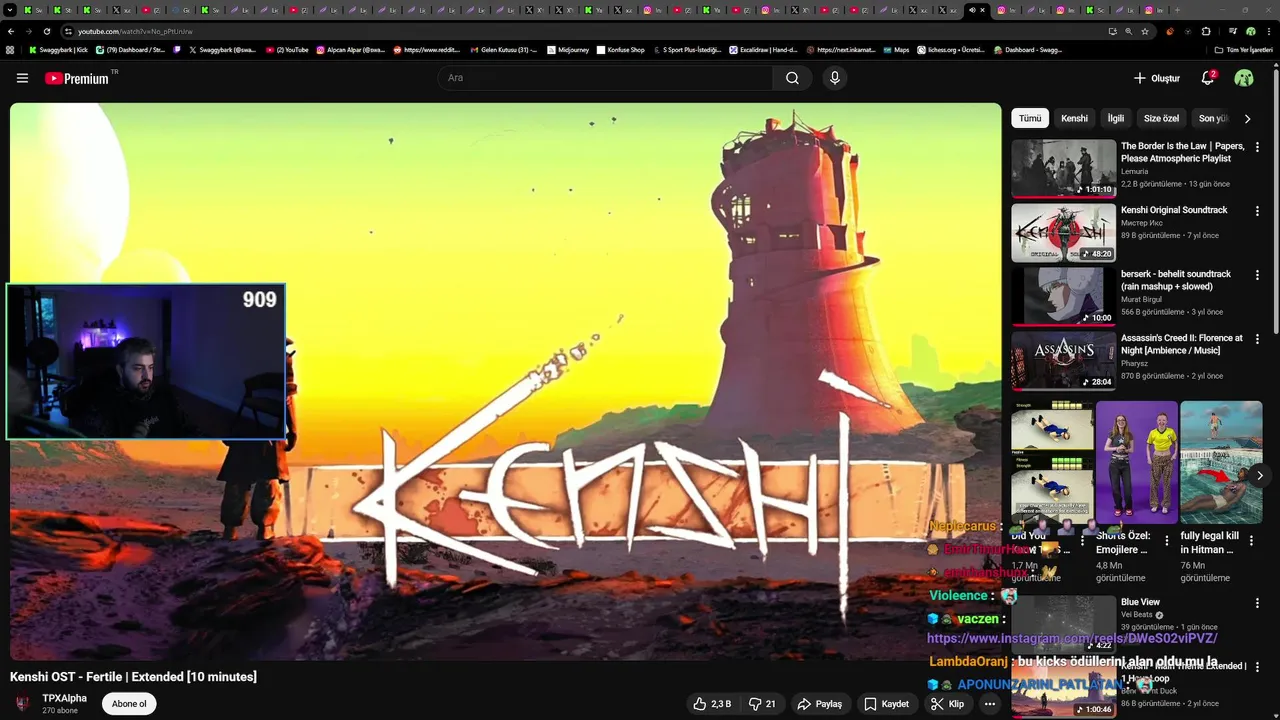The image size is (1280, 720).
Task: Open Excalidraw bookmark
Action: [762, 49]
